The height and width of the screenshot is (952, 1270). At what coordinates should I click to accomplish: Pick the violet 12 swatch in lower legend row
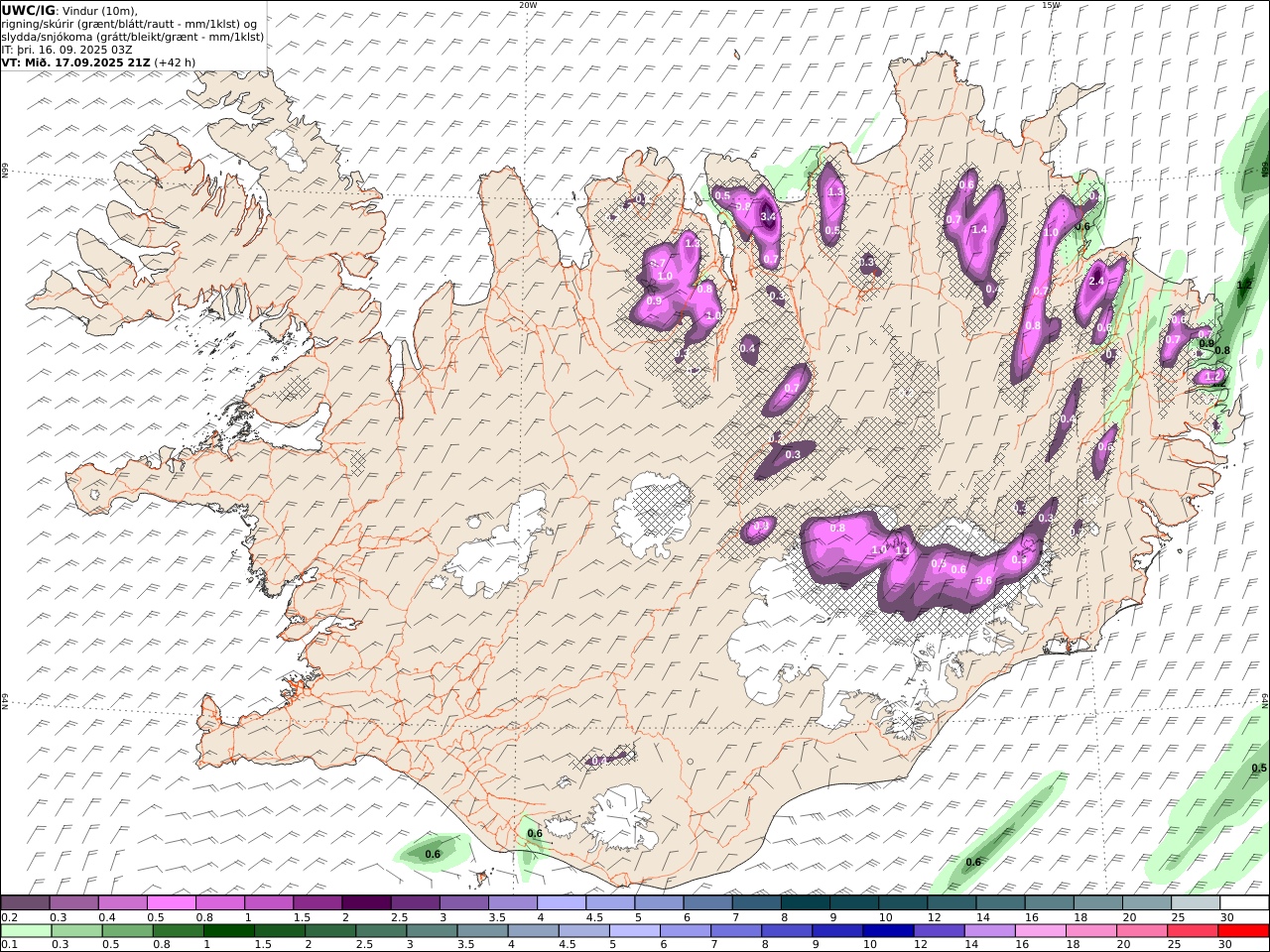(939, 930)
